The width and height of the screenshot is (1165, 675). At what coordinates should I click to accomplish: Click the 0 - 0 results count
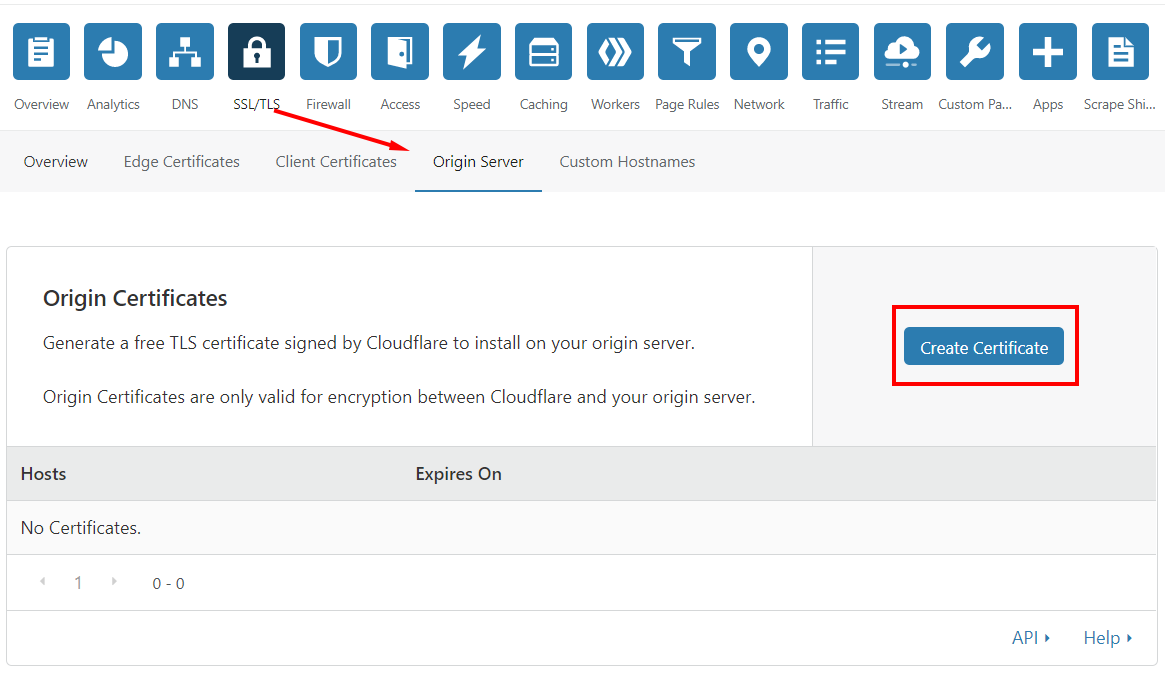click(x=169, y=584)
